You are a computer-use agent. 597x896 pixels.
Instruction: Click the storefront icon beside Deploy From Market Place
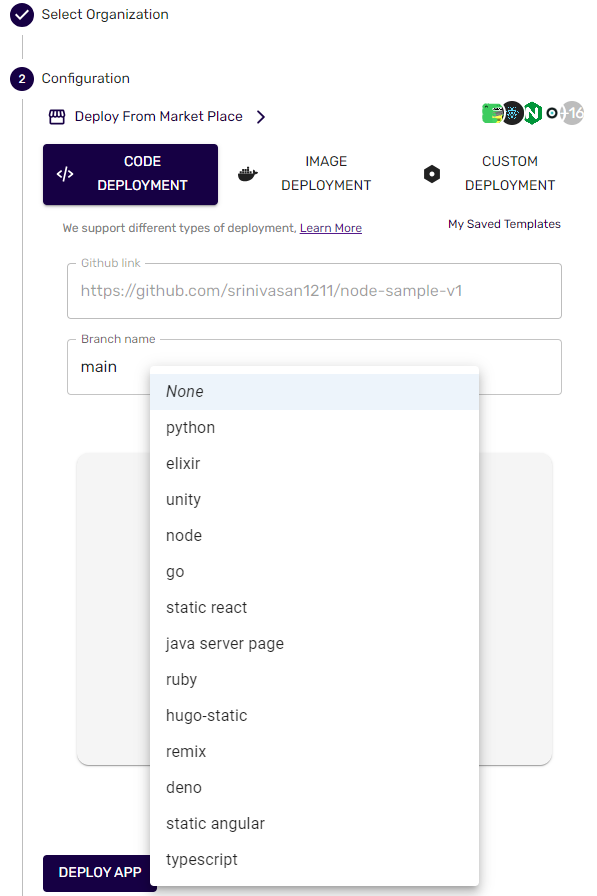click(57, 117)
